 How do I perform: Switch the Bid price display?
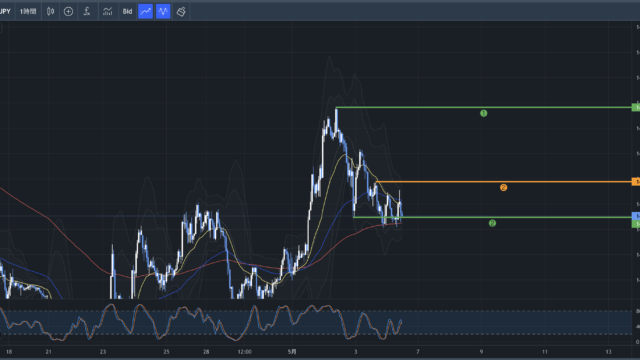pos(127,11)
